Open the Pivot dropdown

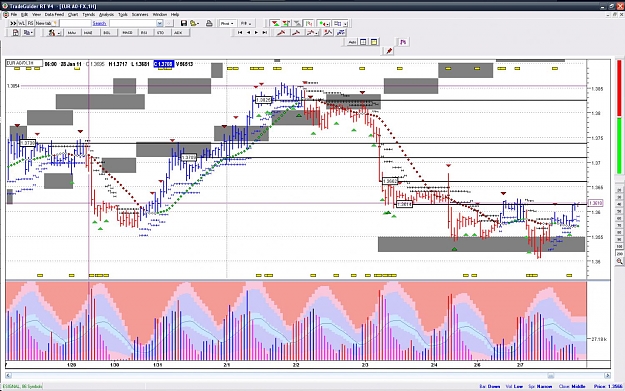click(x=227, y=24)
